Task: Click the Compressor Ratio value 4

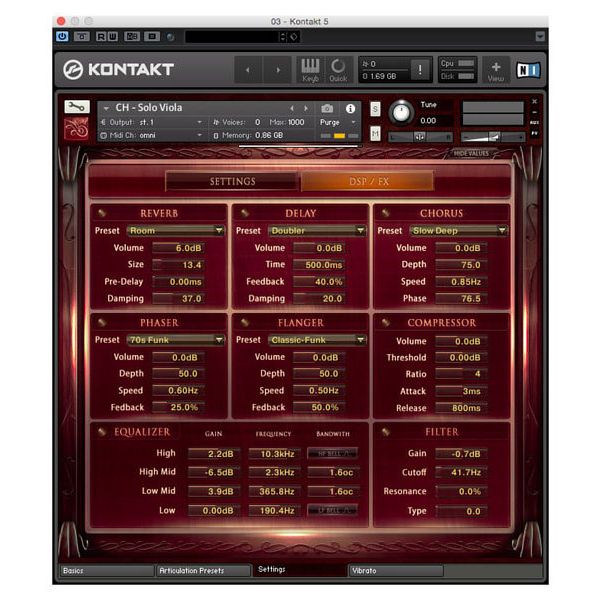Action: [461, 374]
